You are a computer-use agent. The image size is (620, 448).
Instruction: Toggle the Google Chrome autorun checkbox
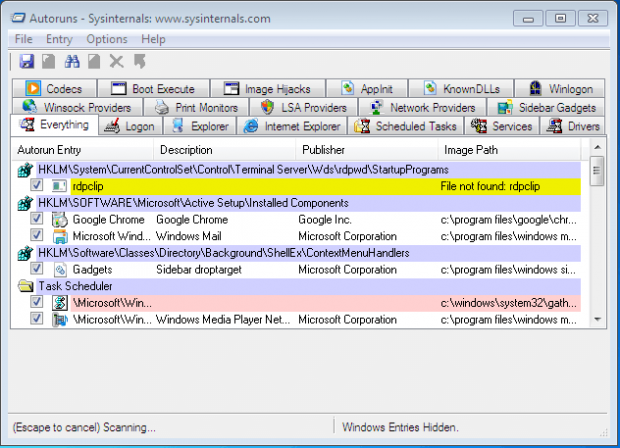click(37, 219)
